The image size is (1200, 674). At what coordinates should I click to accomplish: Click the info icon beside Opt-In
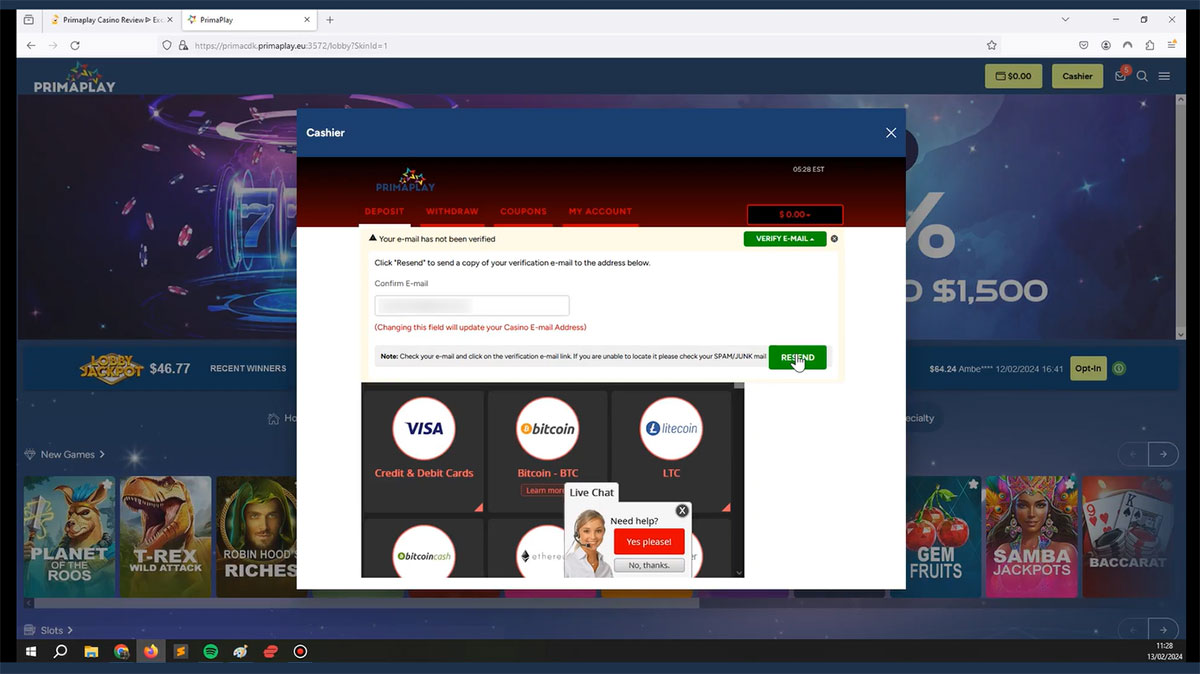coord(1119,368)
